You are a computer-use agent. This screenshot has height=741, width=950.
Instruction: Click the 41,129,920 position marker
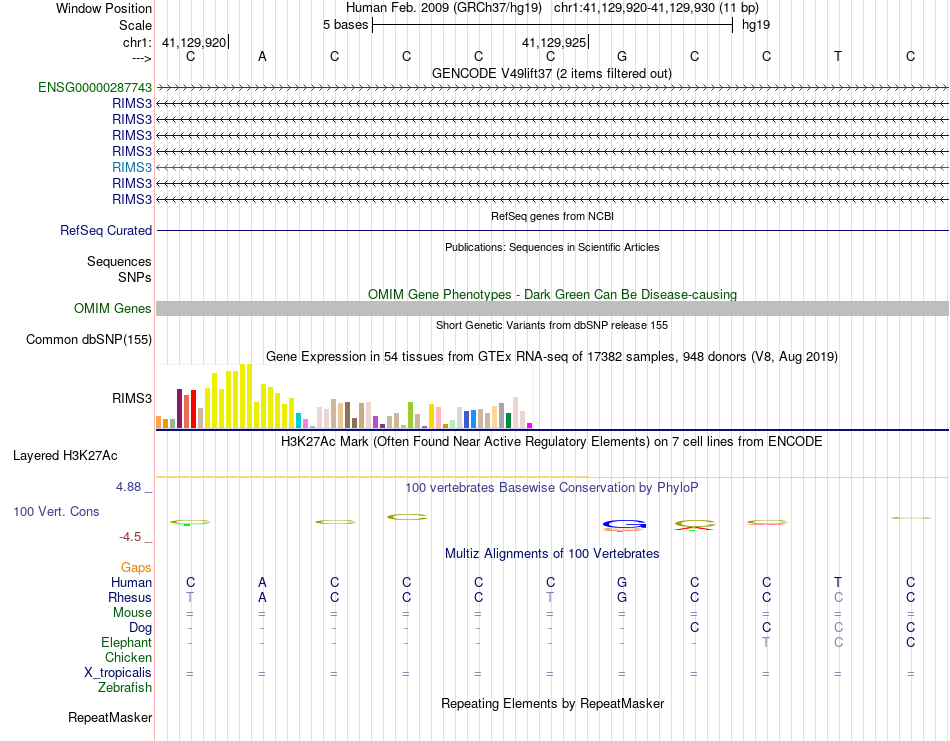194,42
